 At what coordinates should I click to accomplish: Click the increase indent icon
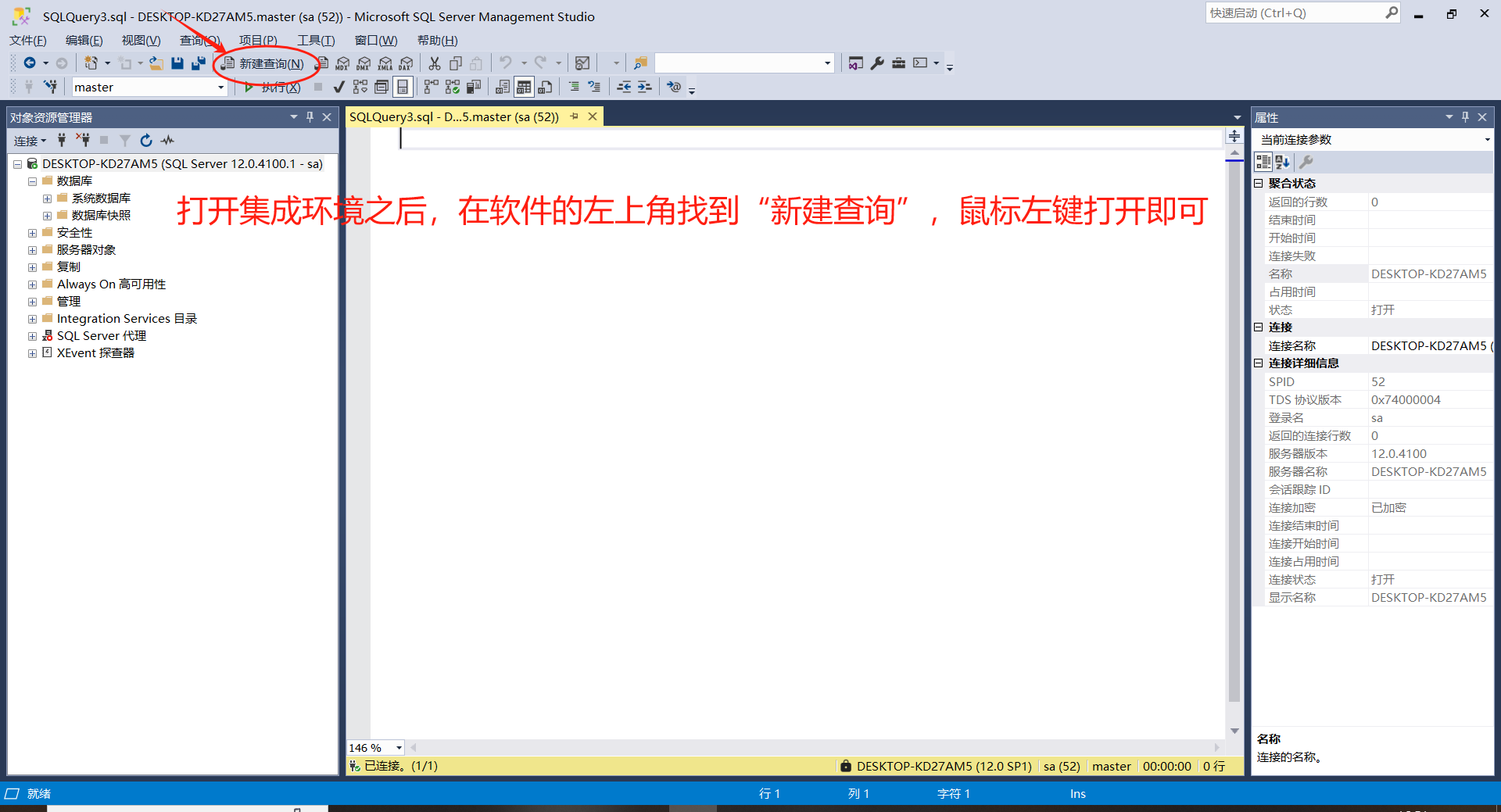click(x=644, y=88)
